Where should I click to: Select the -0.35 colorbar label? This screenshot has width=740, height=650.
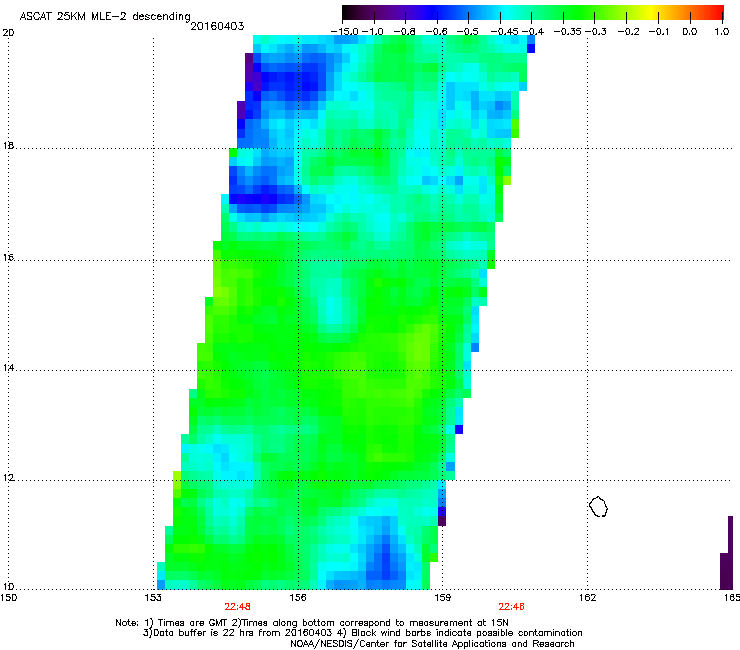pyautogui.click(x=568, y=32)
